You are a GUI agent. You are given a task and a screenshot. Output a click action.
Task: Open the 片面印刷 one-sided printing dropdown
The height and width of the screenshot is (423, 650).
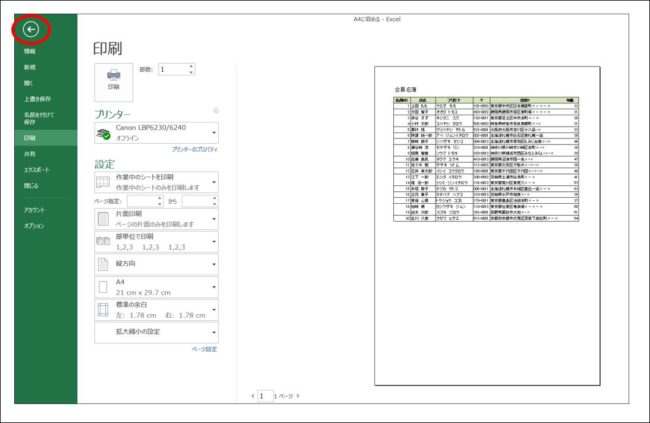pyautogui.click(x=156, y=219)
